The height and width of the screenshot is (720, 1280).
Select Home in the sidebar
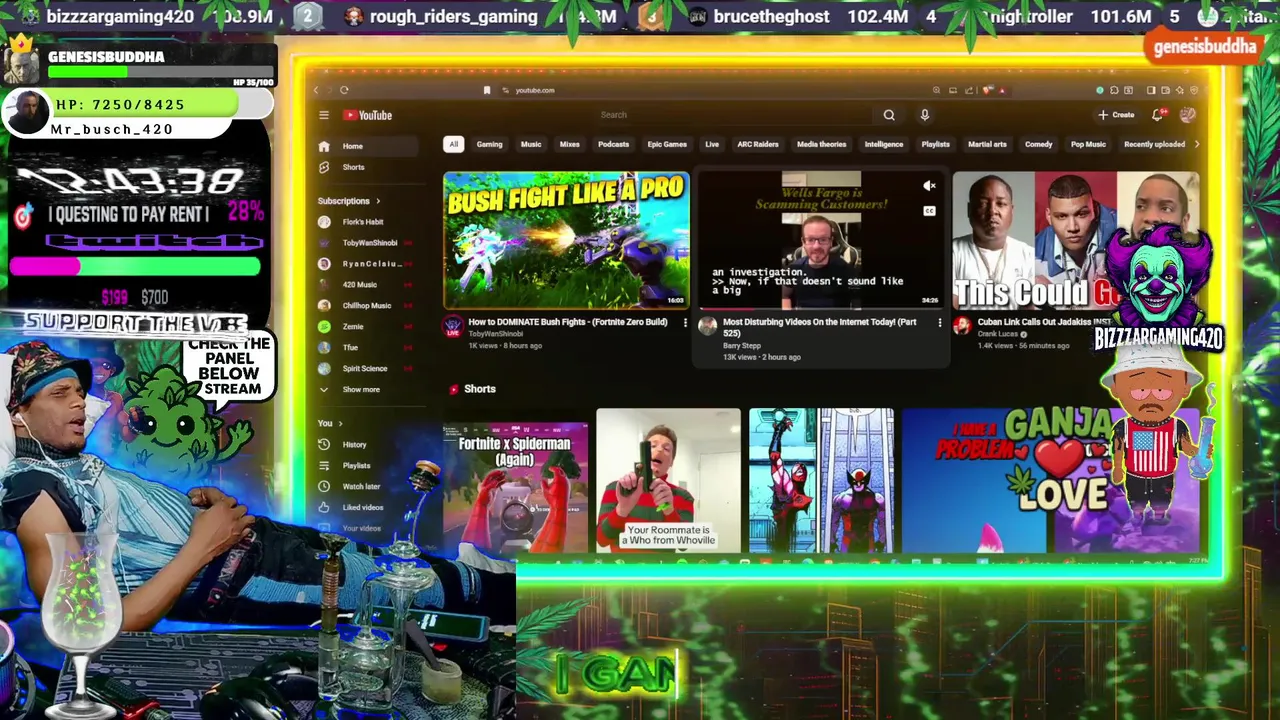tap(365, 146)
